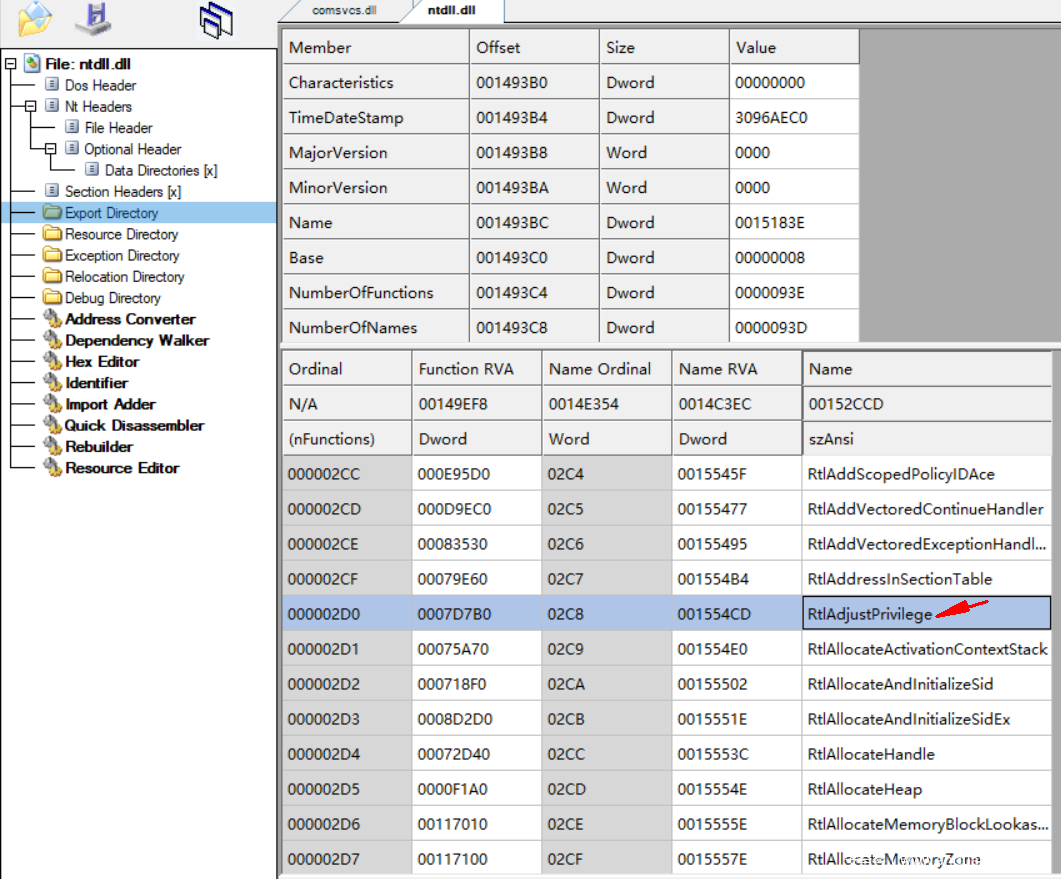Click the ordinal cell 000002D0
The width and height of the screenshot is (1061, 879).
click(346, 614)
